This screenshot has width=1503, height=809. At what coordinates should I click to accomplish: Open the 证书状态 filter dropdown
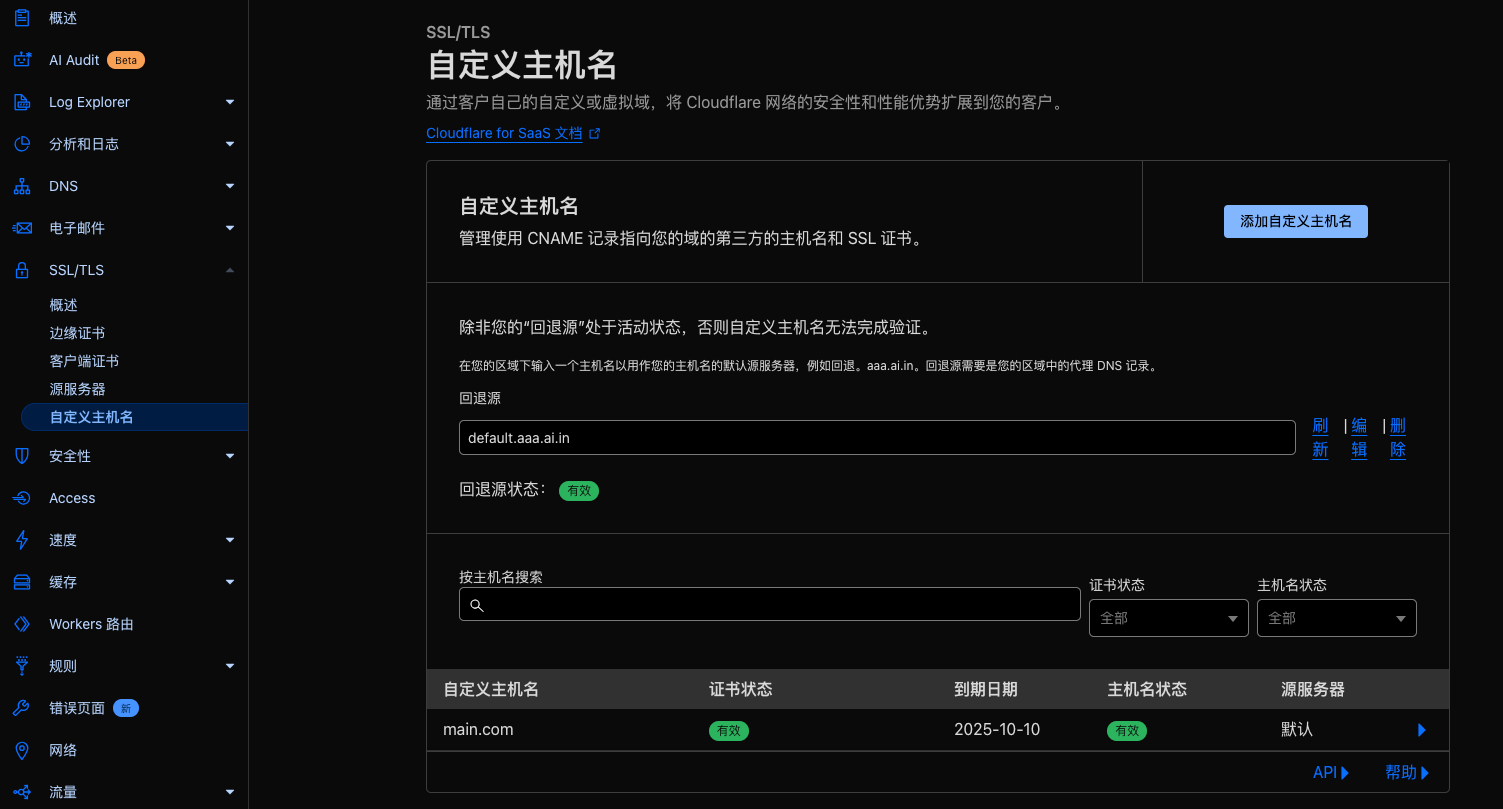pyautogui.click(x=1168, y=618)
